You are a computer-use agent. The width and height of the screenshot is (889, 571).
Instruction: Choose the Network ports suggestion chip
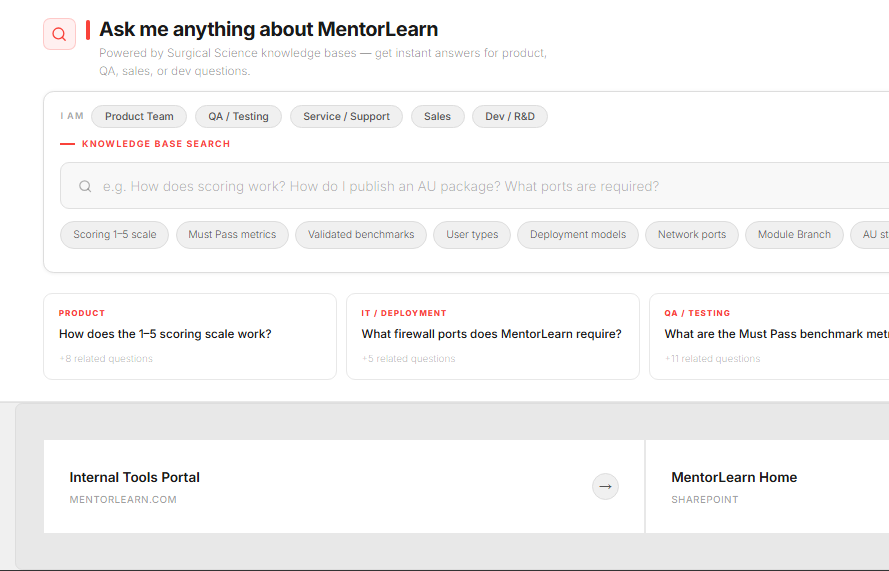692,235
